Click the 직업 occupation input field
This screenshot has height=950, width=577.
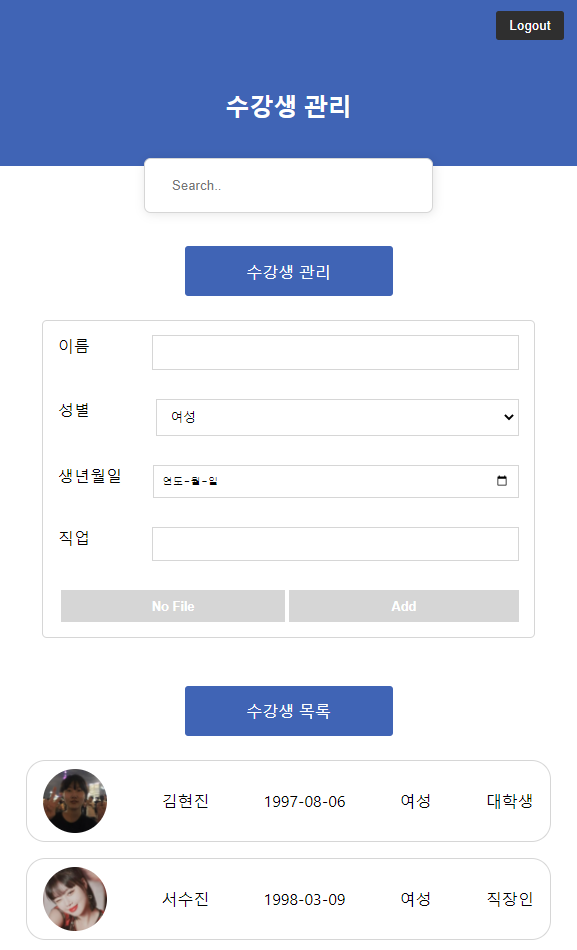[334, 543]
